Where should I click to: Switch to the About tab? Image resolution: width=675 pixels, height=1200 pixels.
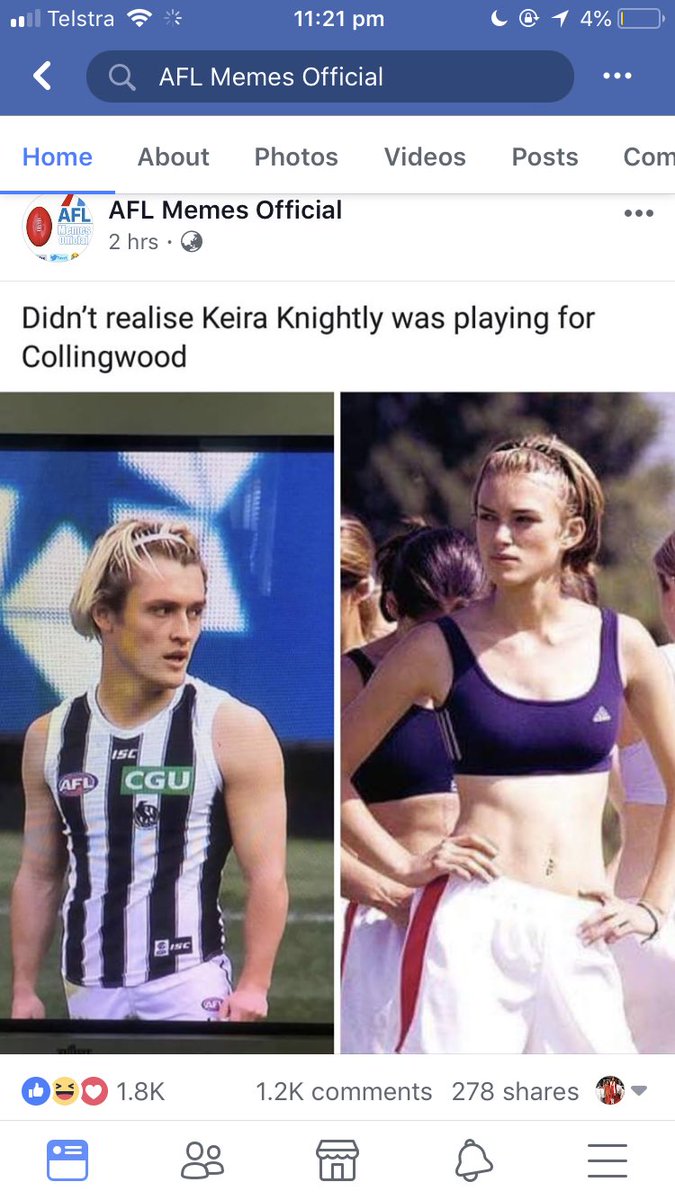pyautogui.click(x=173, y=157)
